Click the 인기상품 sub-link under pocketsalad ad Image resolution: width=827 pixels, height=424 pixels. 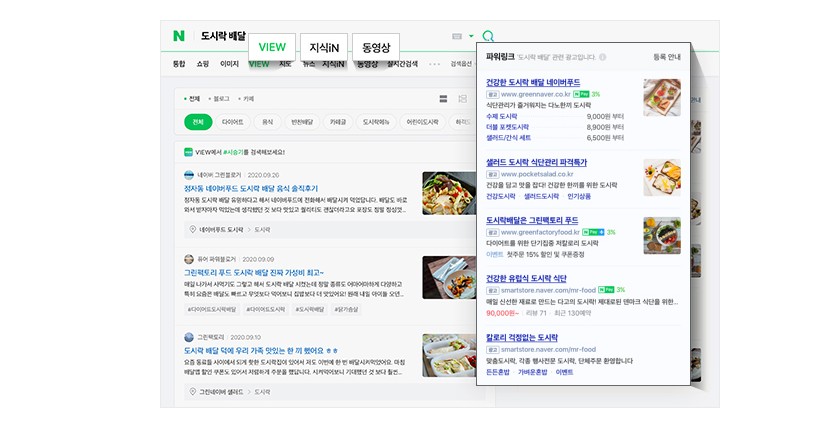(x=579, y=196)
